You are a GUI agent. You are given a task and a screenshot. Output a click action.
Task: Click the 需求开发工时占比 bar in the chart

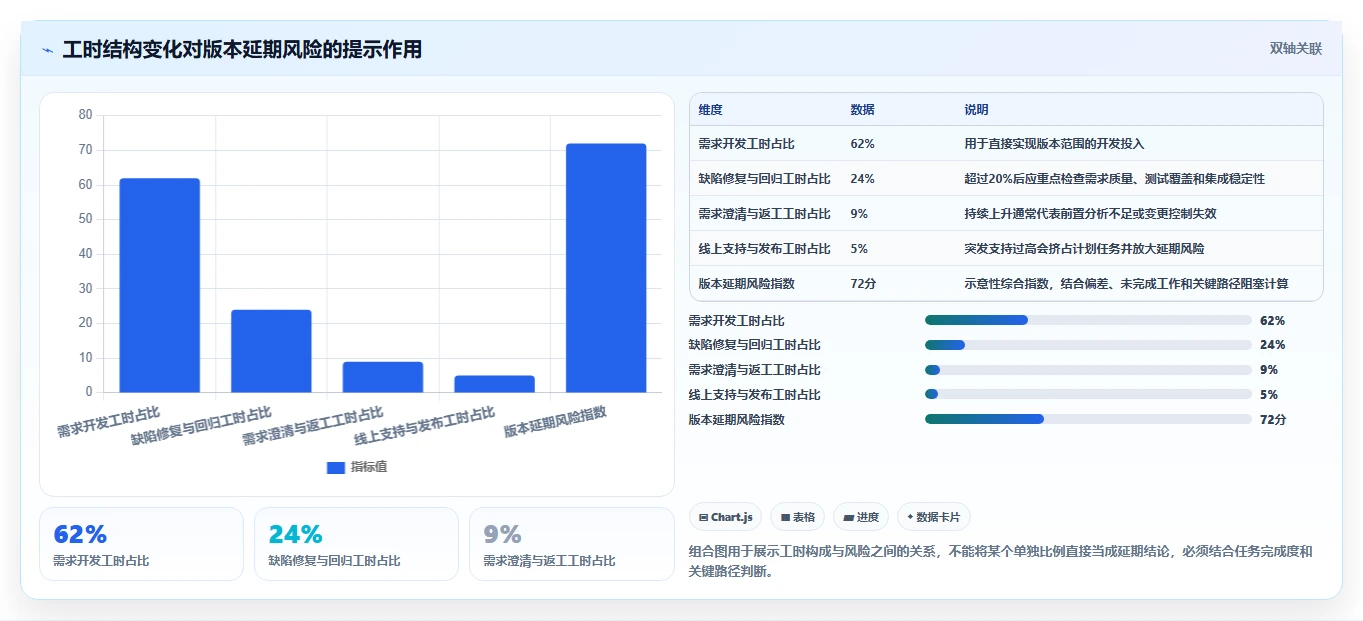coord(160,285)
